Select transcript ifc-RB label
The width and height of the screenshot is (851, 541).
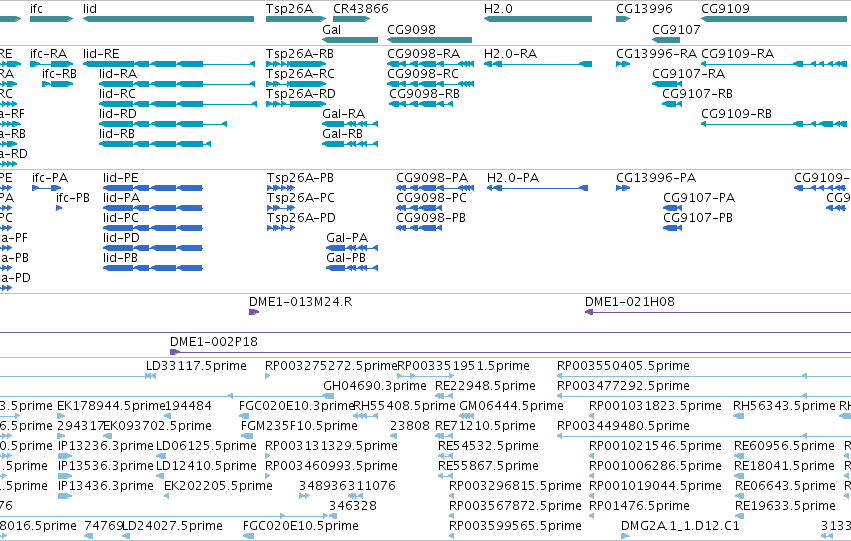(59, 74)
